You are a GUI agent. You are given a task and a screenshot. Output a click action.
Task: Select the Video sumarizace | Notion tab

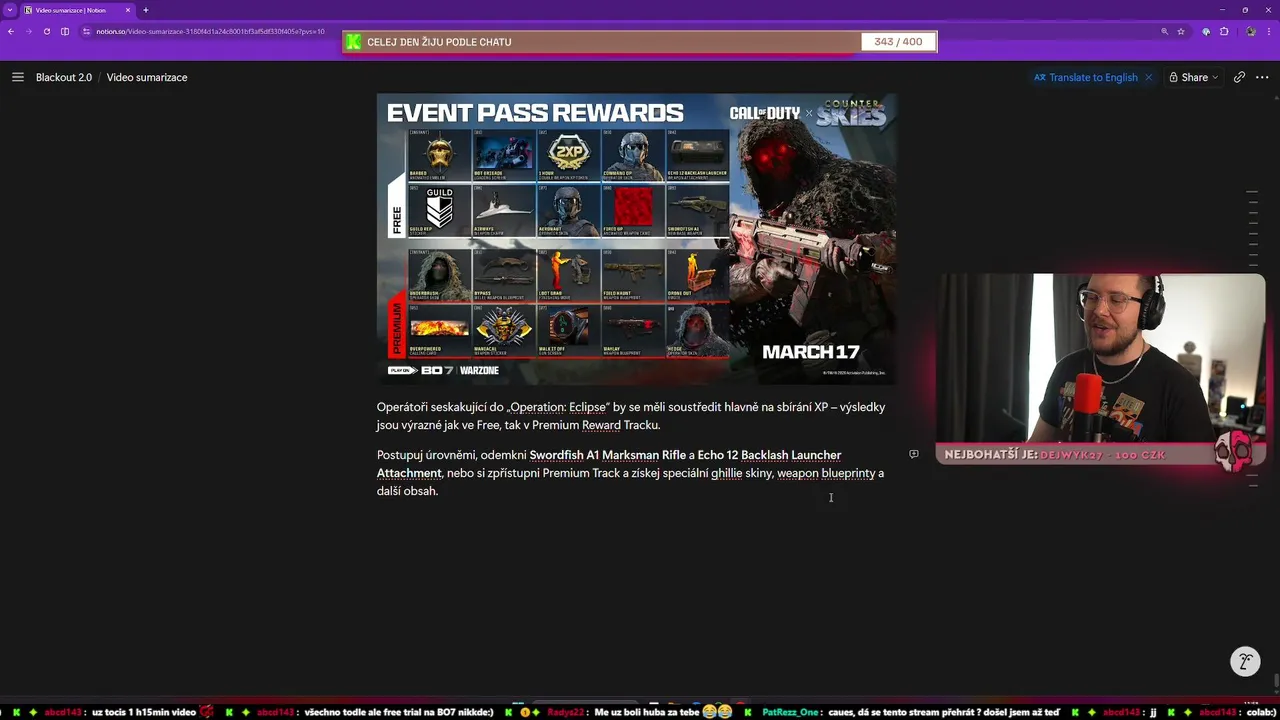coord(77,10)
